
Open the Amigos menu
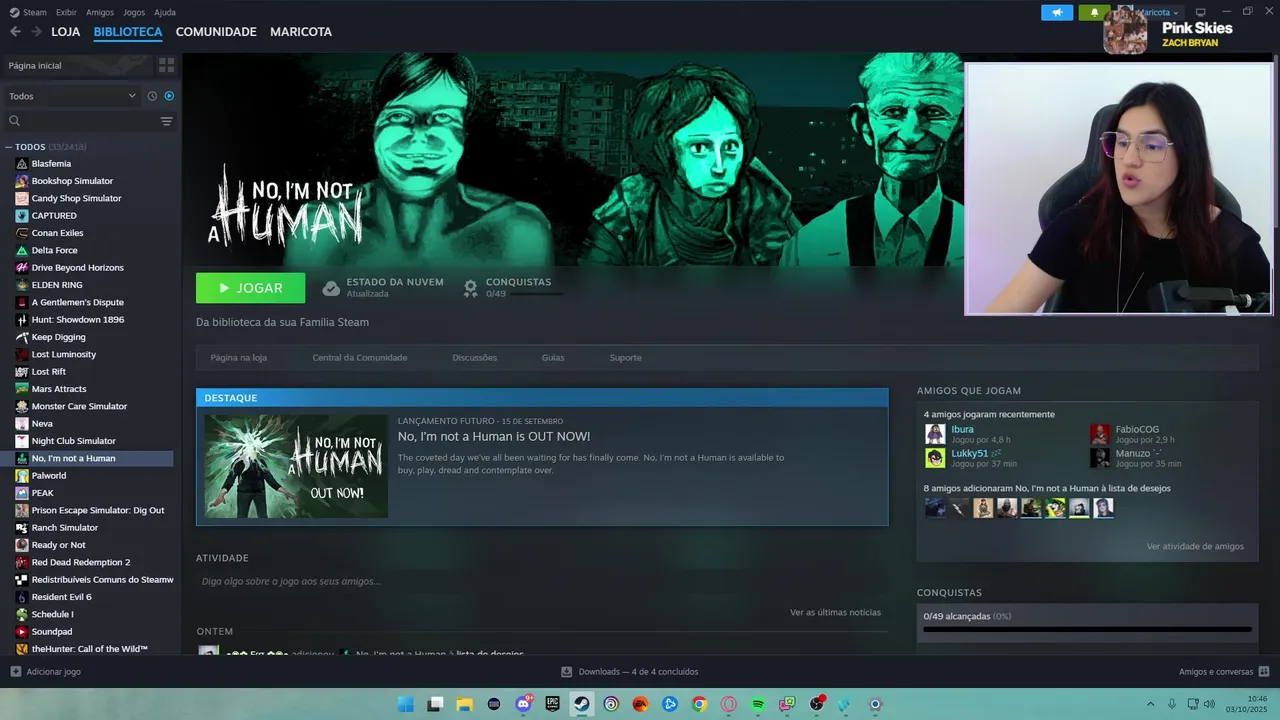click(100, 12)
